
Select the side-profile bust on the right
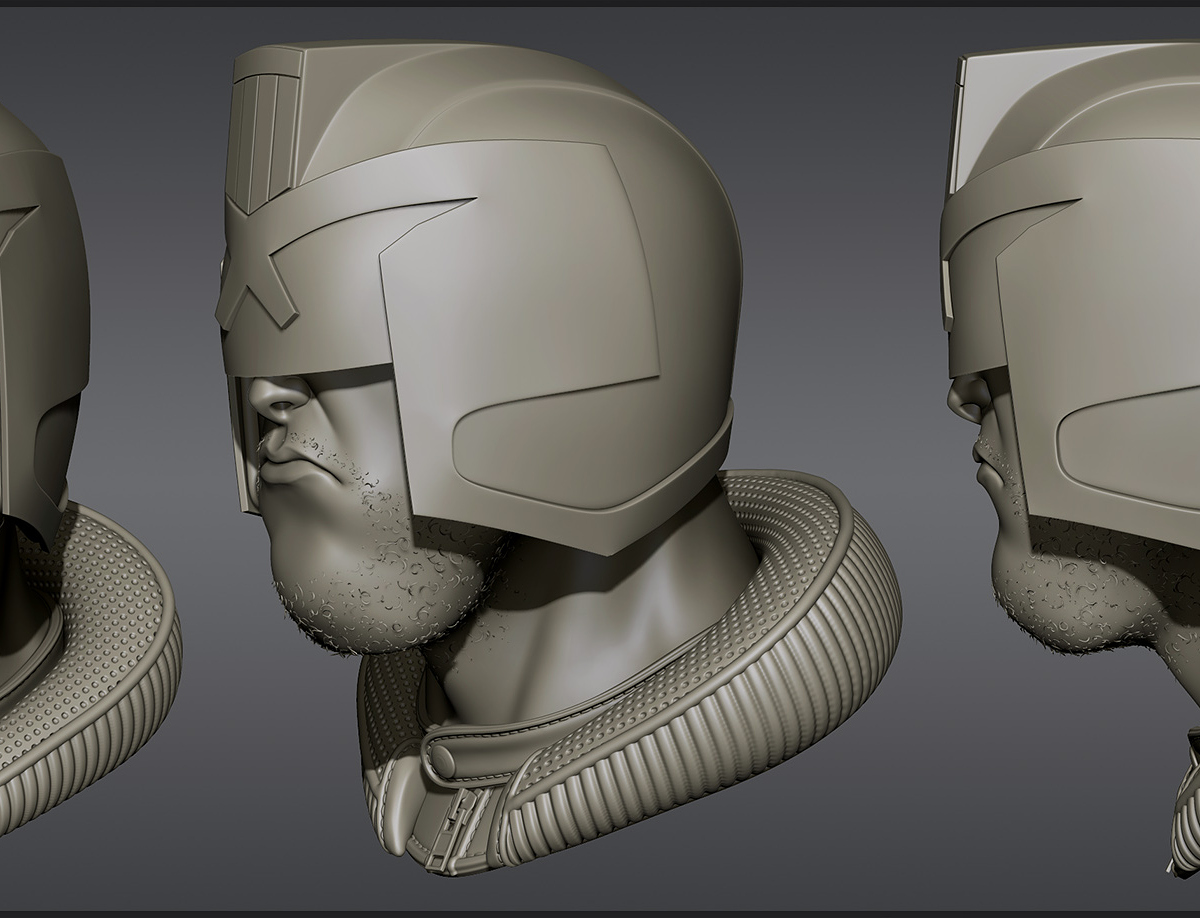click(1070, 460)
